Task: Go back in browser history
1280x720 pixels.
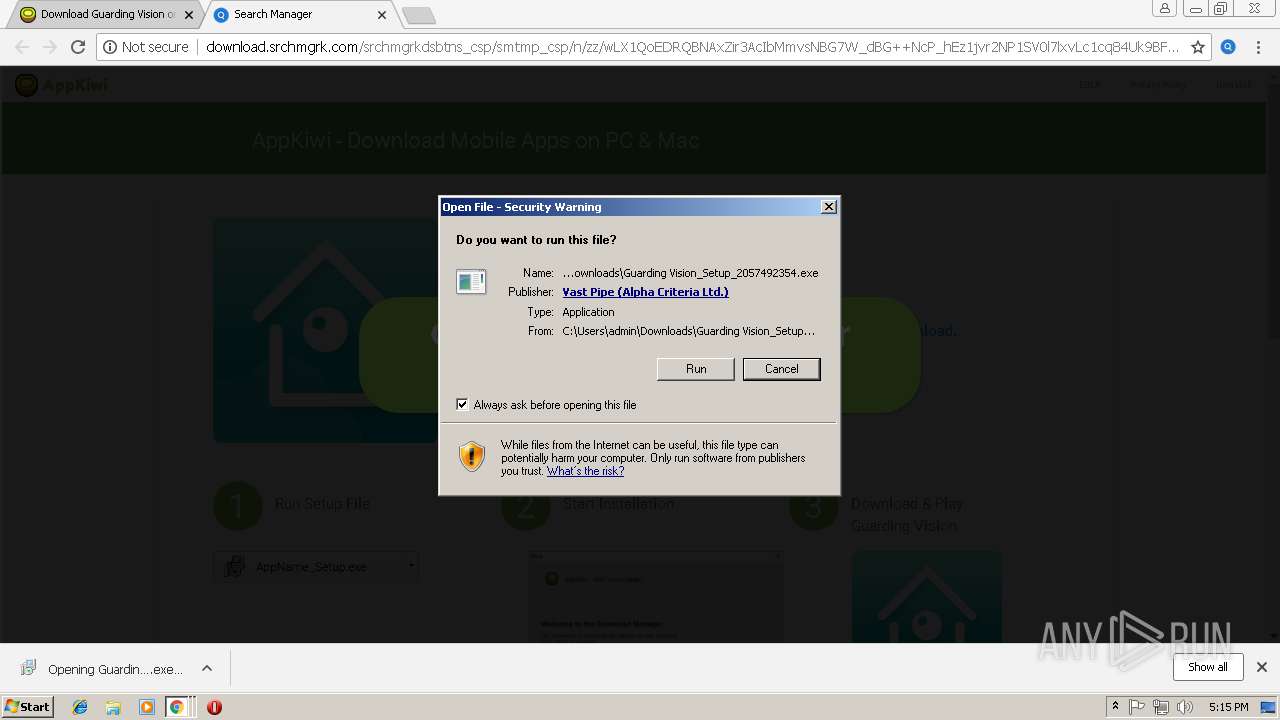Action: (x=22, y=47)
